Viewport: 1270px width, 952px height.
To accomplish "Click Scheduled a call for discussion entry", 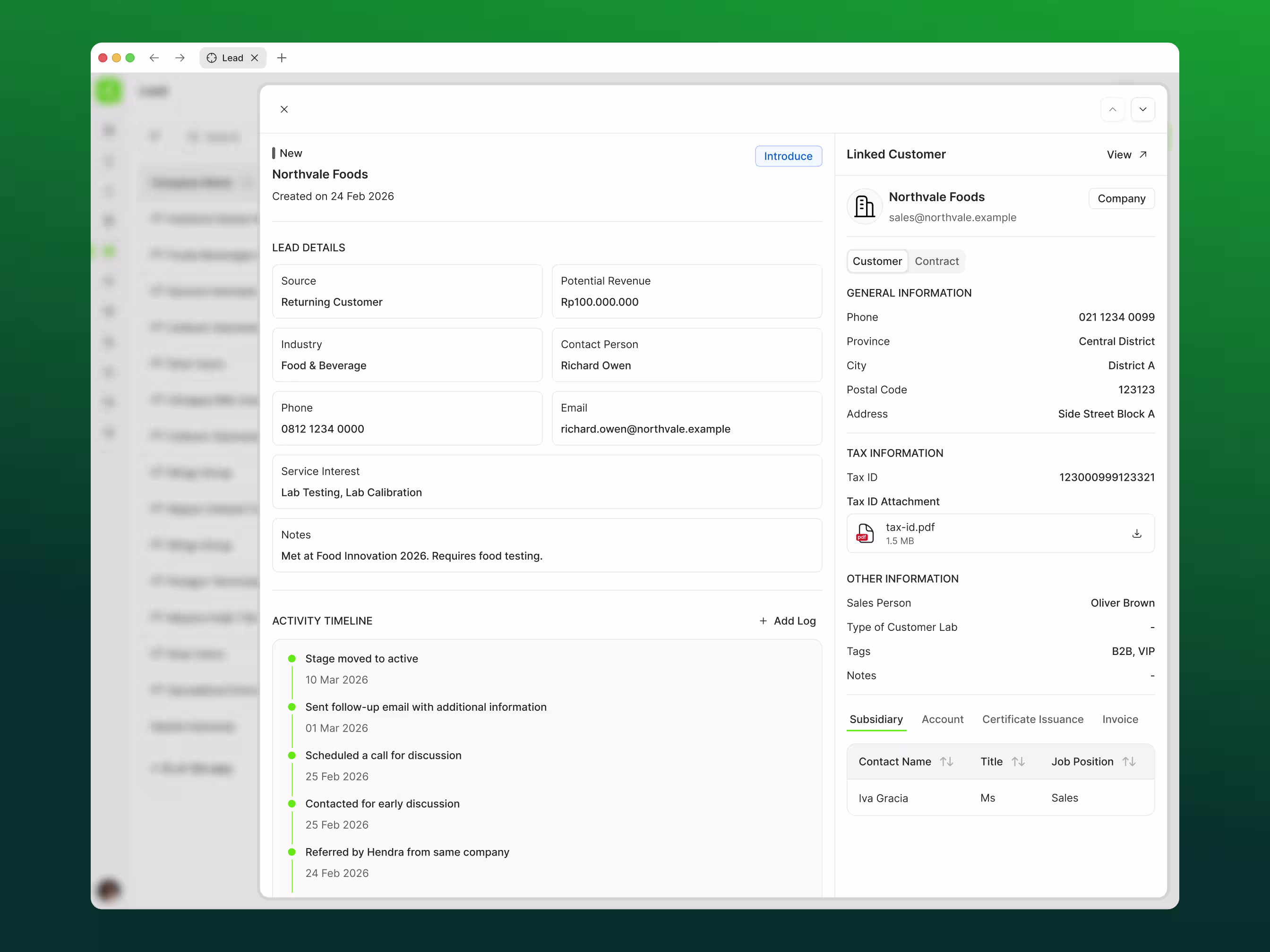I will 383,755.
